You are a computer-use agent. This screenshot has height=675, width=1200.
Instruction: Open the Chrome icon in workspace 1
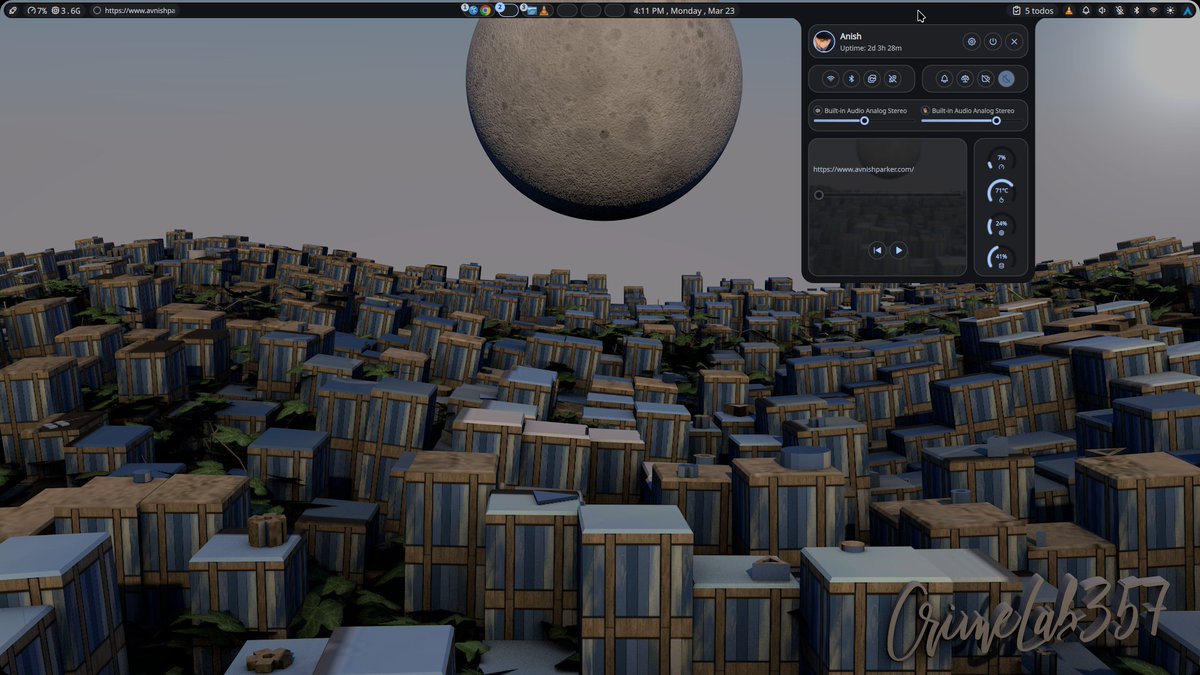coord(485,10)
